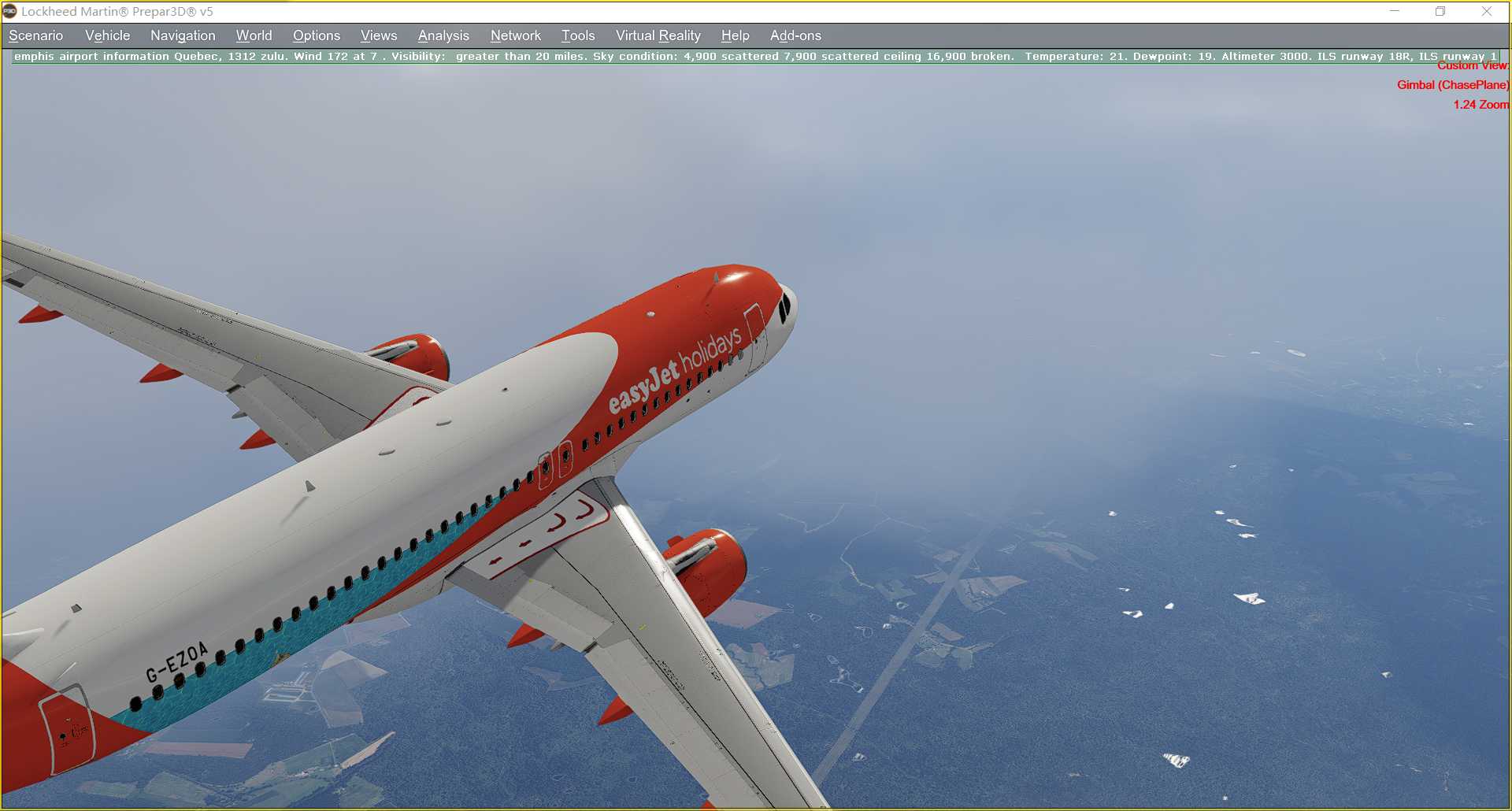This screenshot has width=1512, height=811.
Task: Minimize the Prepar3D window
Action: tap(1395, 11)
